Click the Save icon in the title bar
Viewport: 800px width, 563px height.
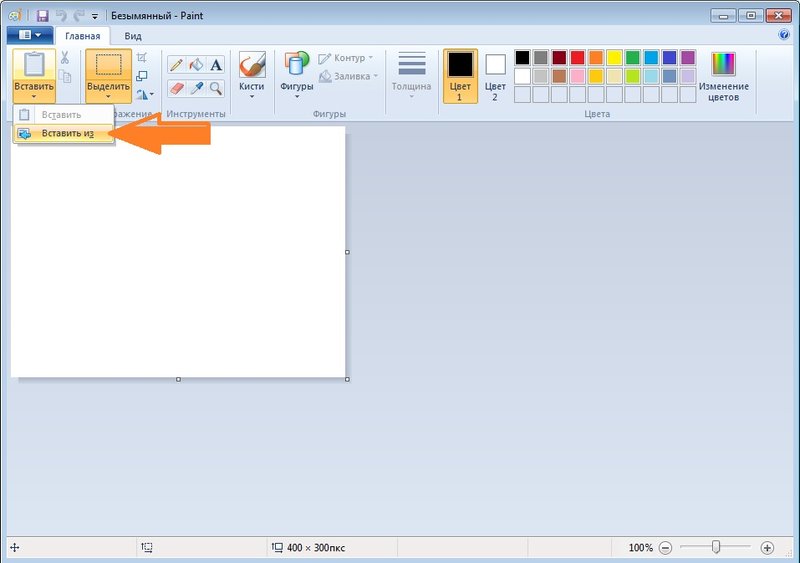point(42,16)
